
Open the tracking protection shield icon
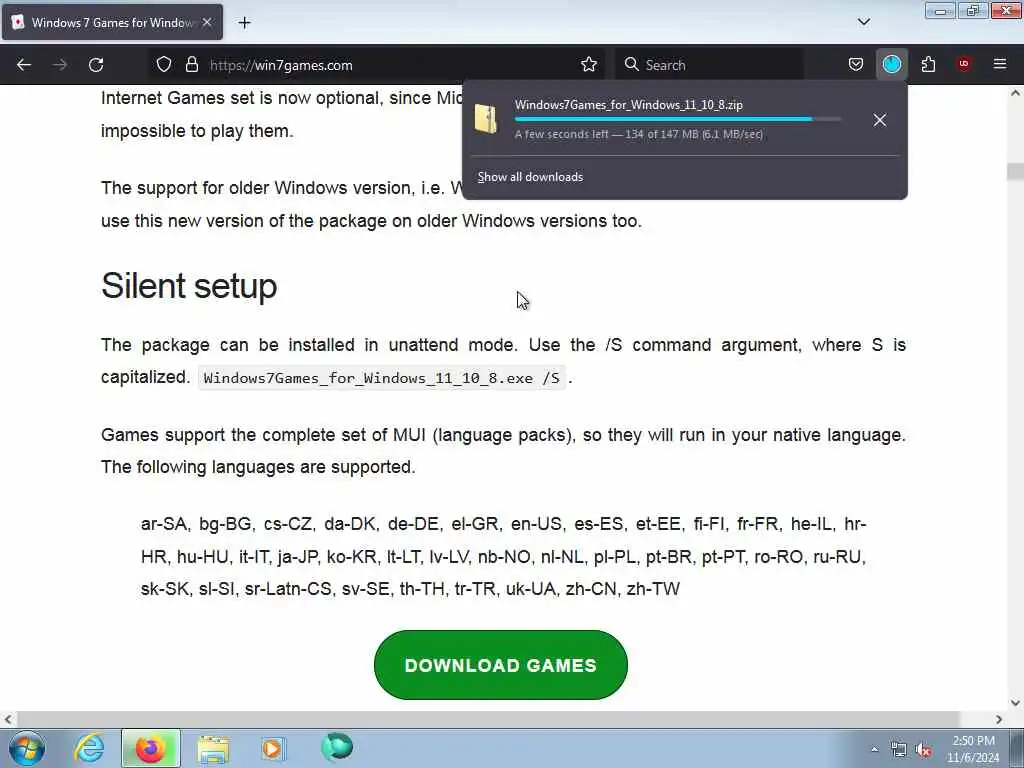point(164,65)
